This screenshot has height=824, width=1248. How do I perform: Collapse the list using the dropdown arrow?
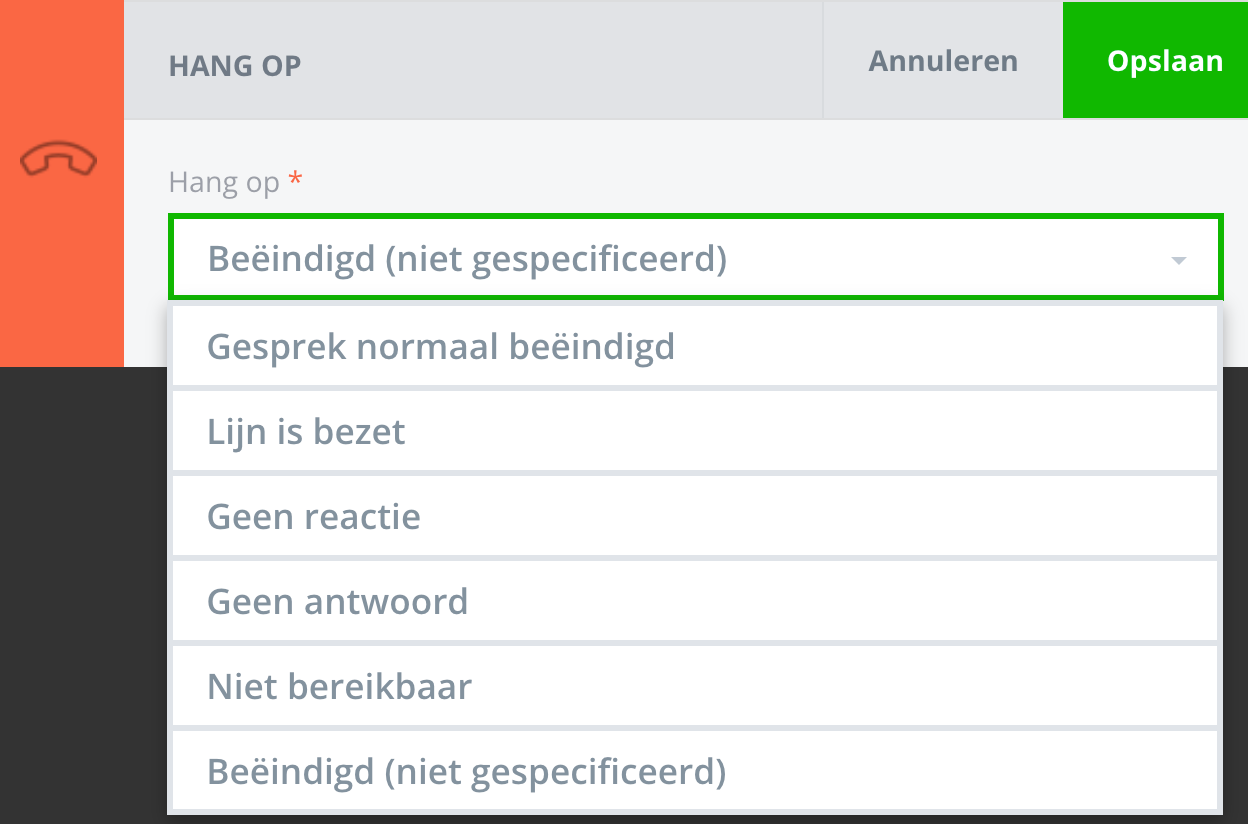click(1179, 260)
